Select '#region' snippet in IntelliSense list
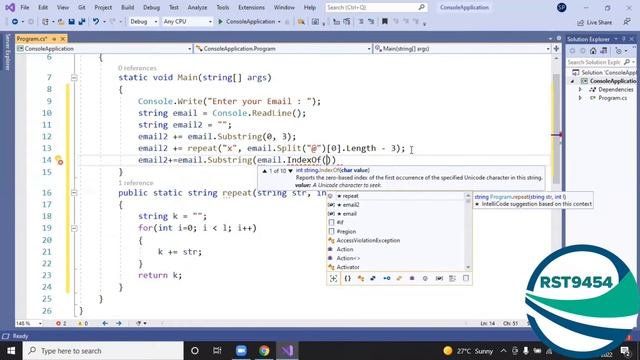Viewport: 640px width, 360px height. click(x=397, y=231)
